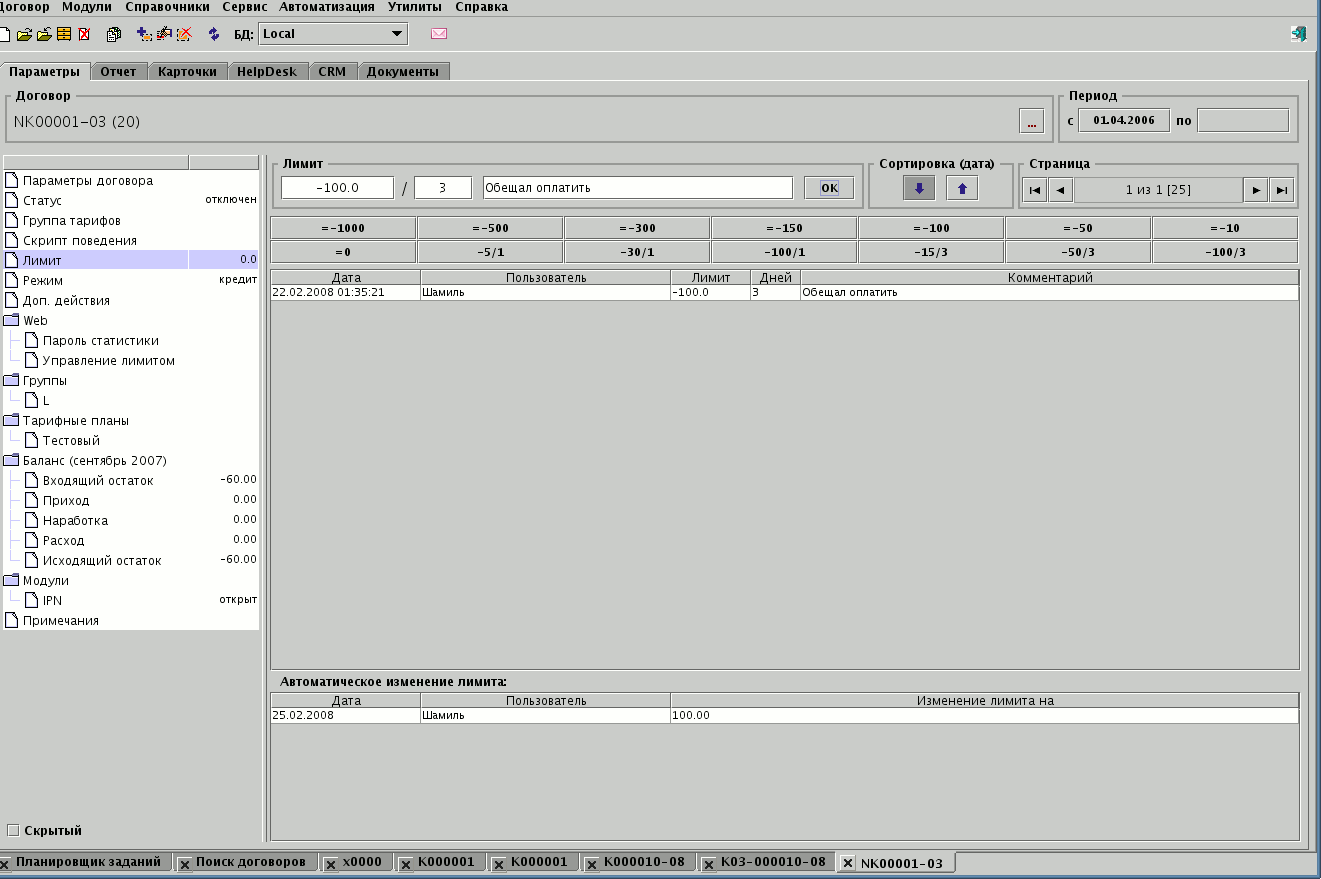Click the yellow drawer cabinet toolbar icon
Viewport: 1321px width, 879px height.
pyautogui.click(x=64, y=34)
